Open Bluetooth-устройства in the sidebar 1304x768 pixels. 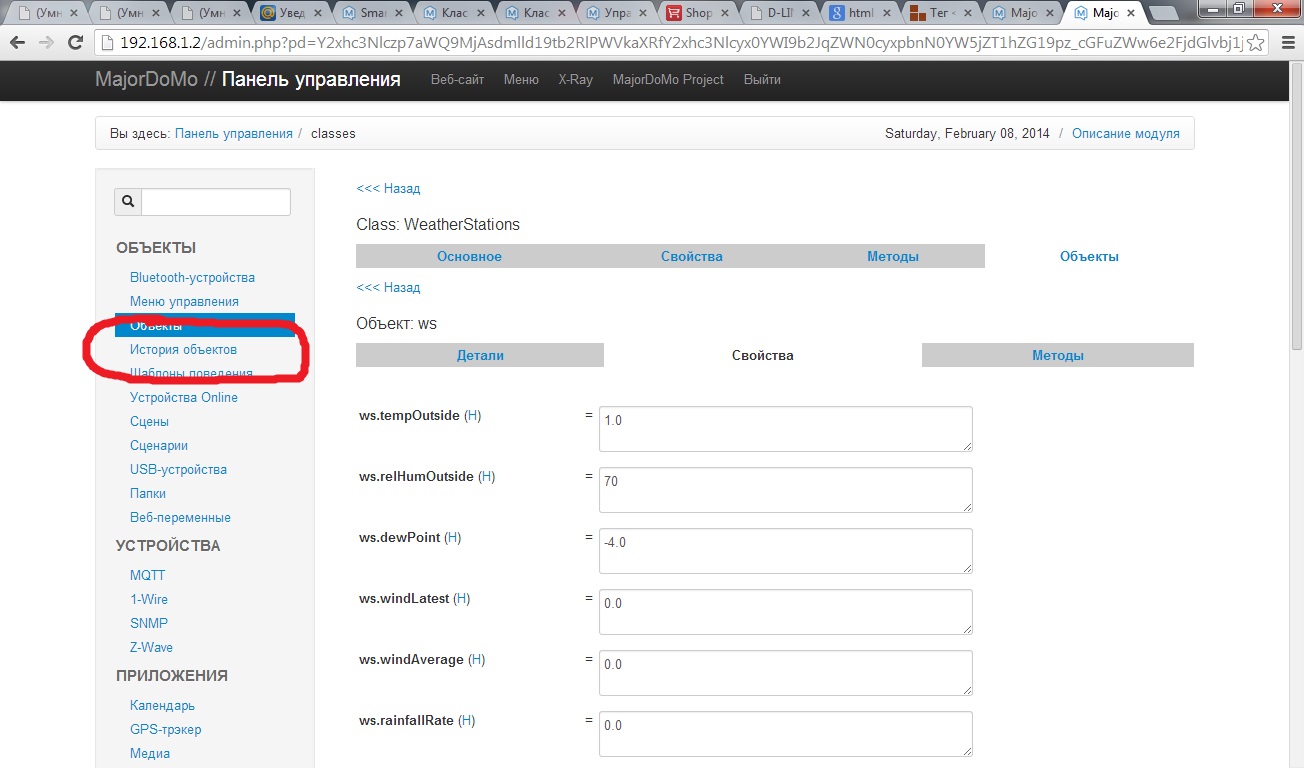coord(192,277)
